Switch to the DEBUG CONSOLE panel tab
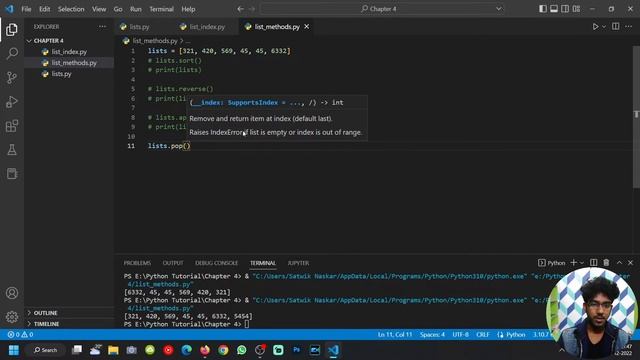Viewport: 640px width, 360px height. pos(216,263)
